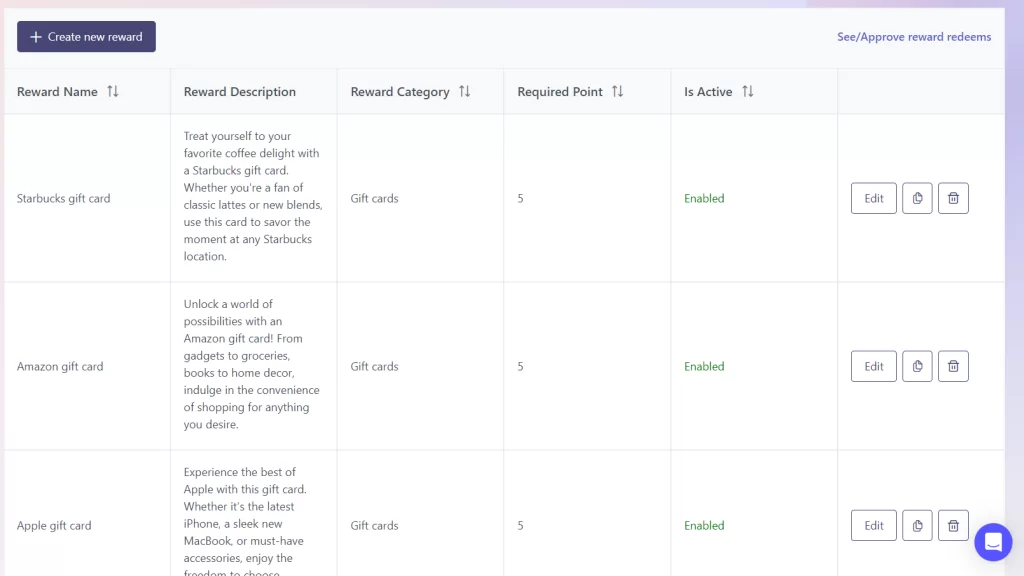Open the chat support widget
1024x576 pixels.
click(x=993, y=542)
